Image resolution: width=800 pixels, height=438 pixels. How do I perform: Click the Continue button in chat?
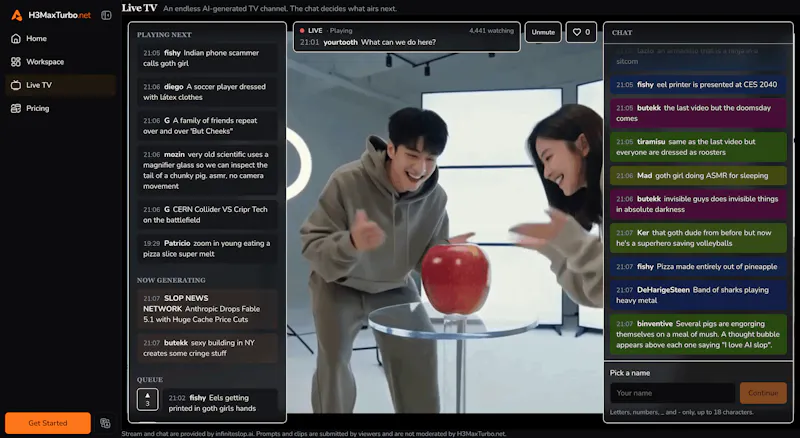[x=763, y=393]
